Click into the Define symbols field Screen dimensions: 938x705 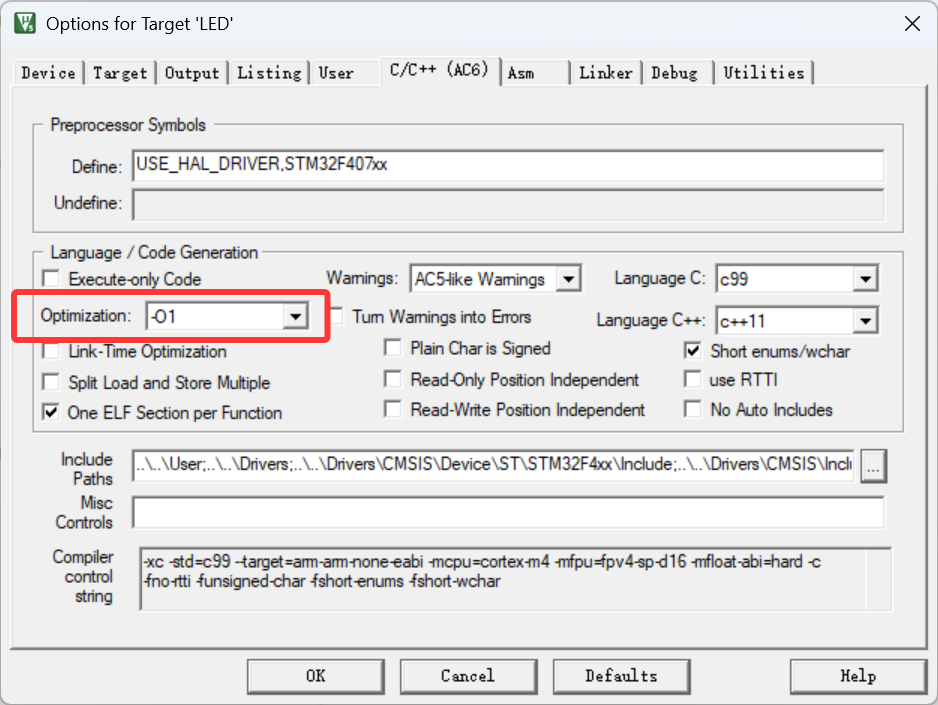tap(507, 165)
